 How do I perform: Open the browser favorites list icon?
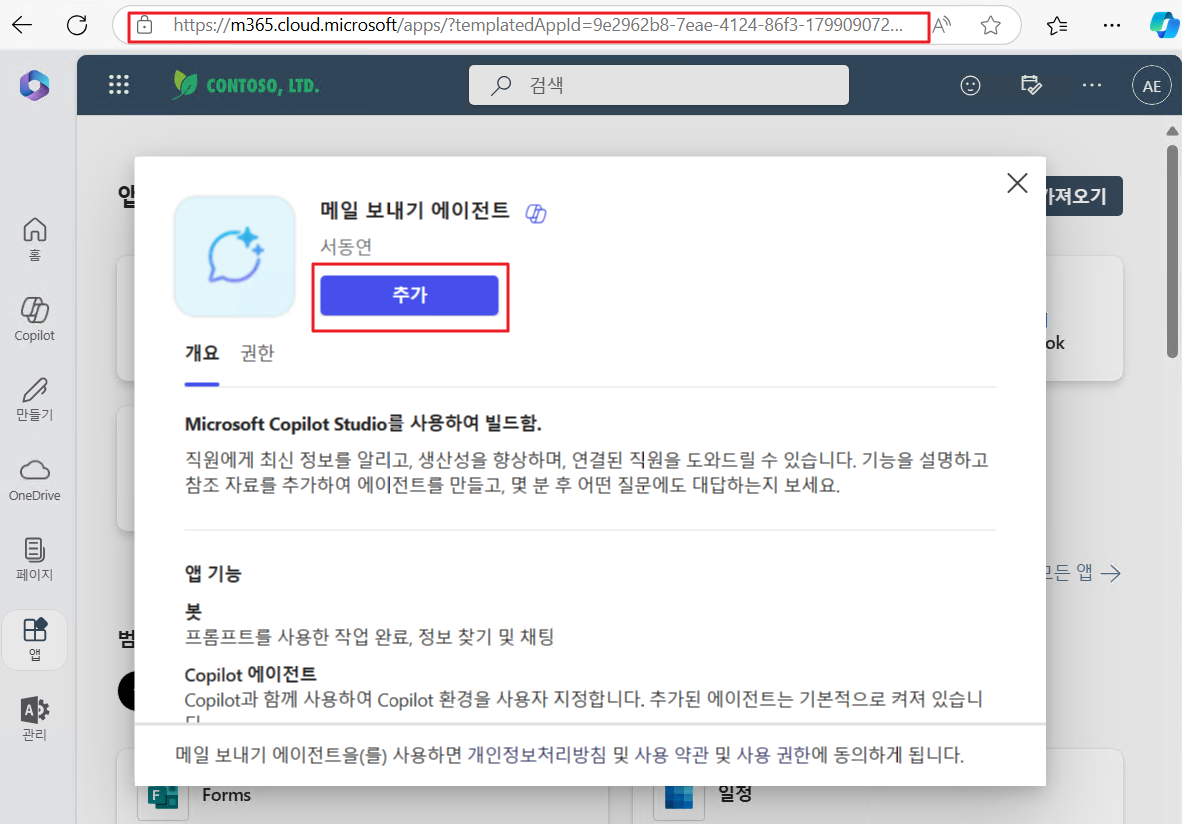(x=1057, y=26)
